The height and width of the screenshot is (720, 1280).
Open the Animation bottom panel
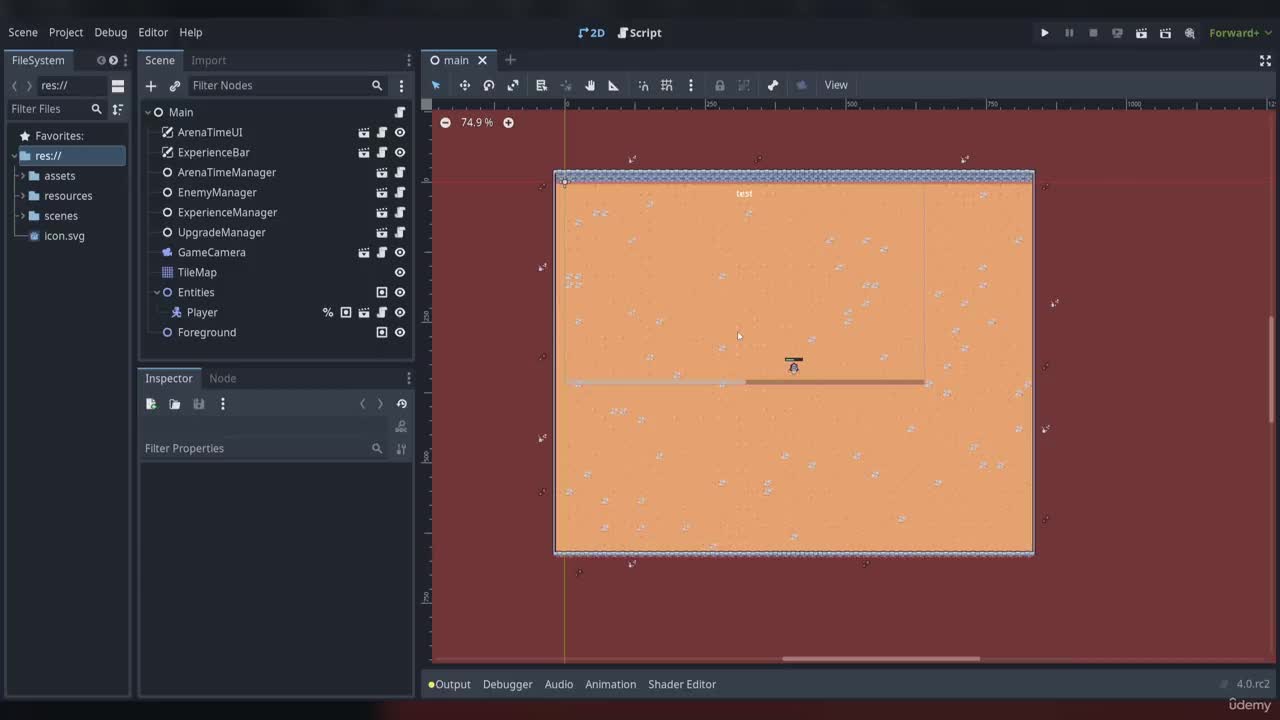click(x=610, y=684)
